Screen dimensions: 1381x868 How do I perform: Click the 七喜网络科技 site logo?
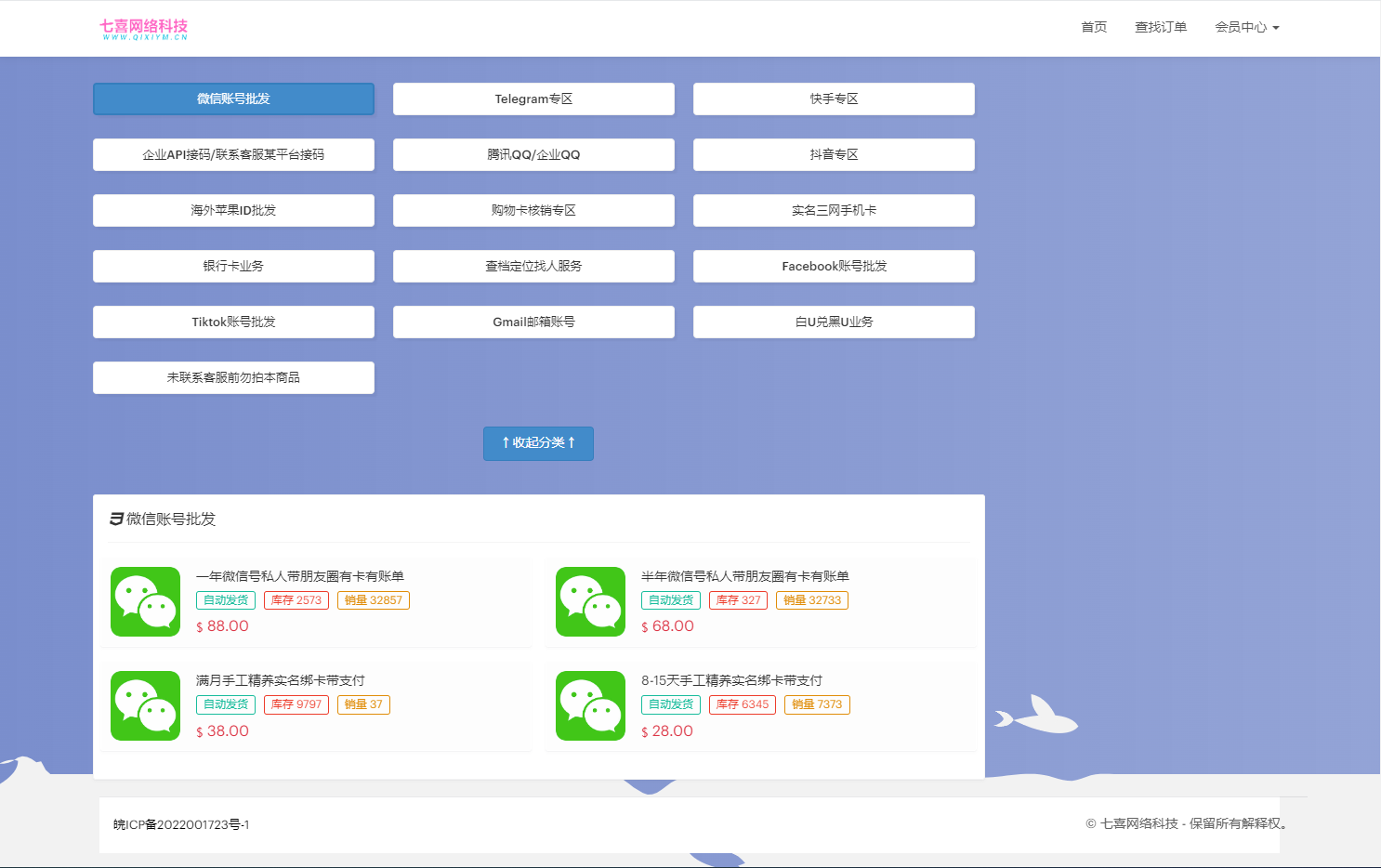[x=144, y=28]
